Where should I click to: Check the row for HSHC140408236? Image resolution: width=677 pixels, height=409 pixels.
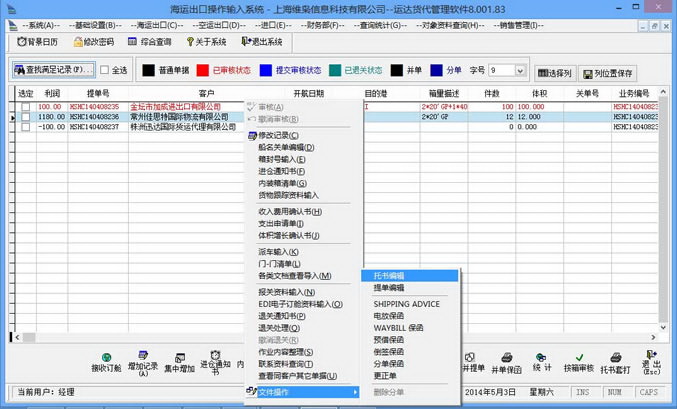click(x=26, y=117)
